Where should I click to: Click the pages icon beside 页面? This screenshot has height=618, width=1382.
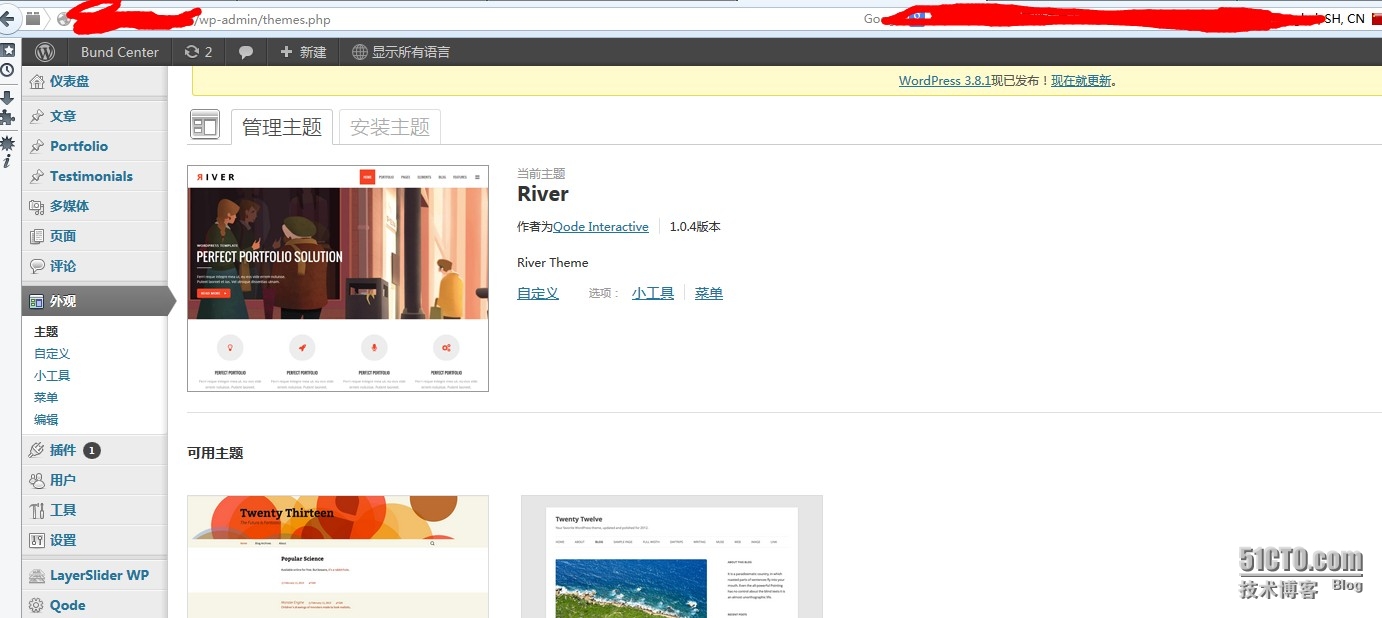point(37,236)
